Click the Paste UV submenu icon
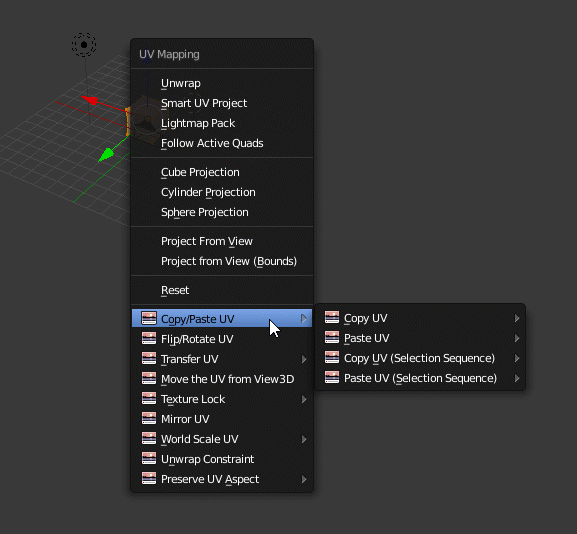 (332, 337)
